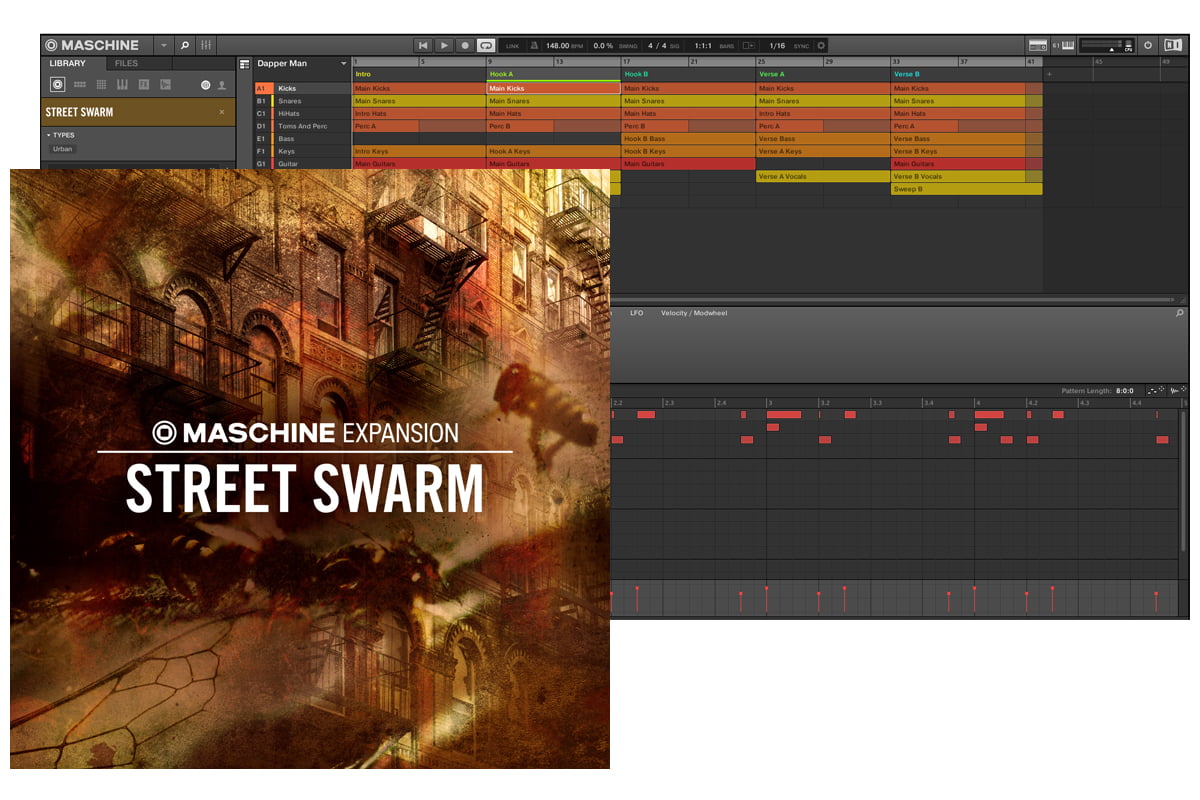Select the Effects file type icon in browser
The width and height of the screenshot is (1200, 800).
click(x=144, y=85)
